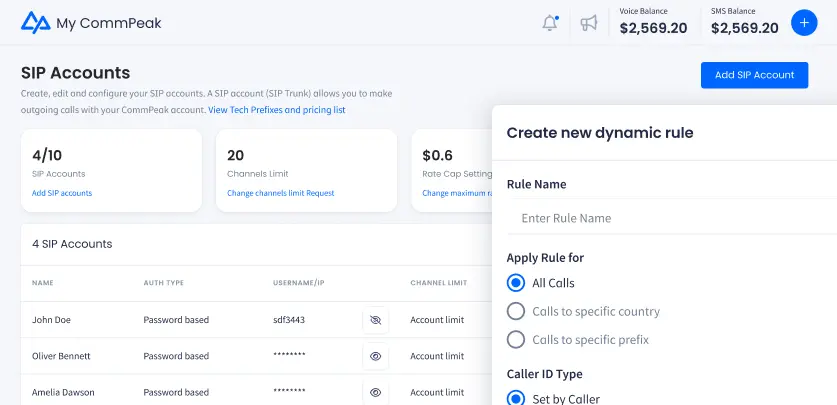Click the SMS Balance amount

(744, 28)
